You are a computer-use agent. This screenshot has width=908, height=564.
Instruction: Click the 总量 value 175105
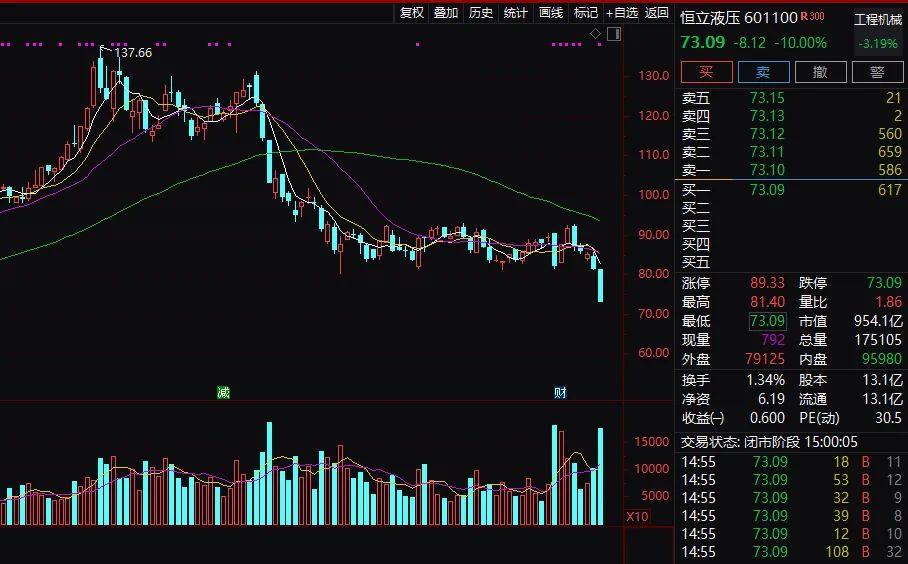[878, 339]
